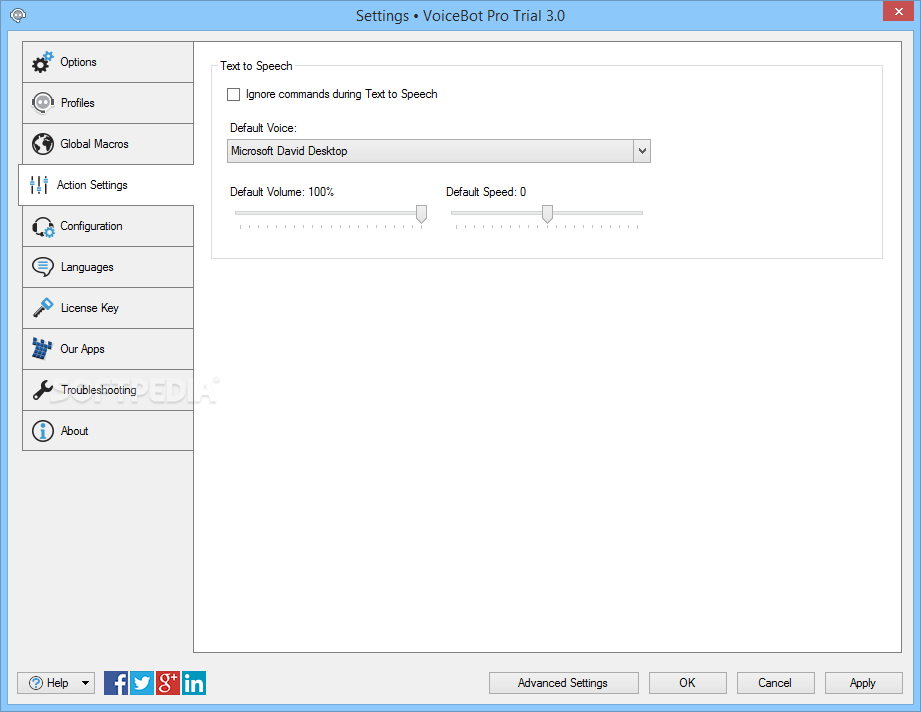This screenshot has height=712, width=921.
Task: Click the Troubleshooting wrench icon
Action: tap(43, 389)
